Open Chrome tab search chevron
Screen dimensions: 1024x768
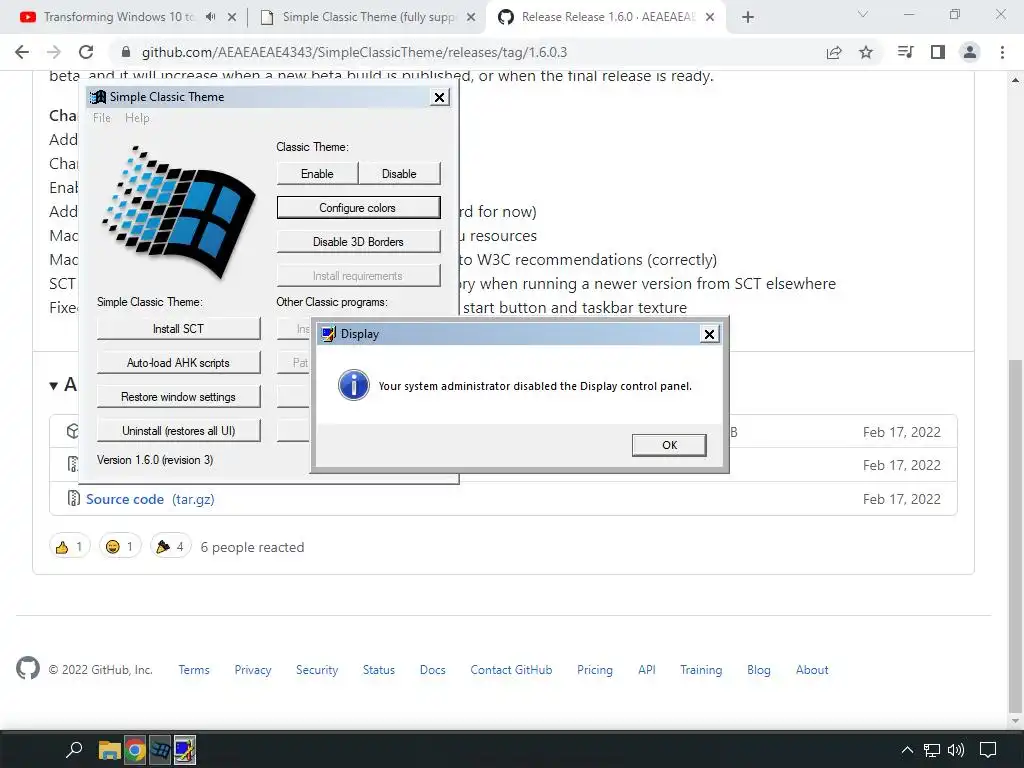[x=863, y=14]
